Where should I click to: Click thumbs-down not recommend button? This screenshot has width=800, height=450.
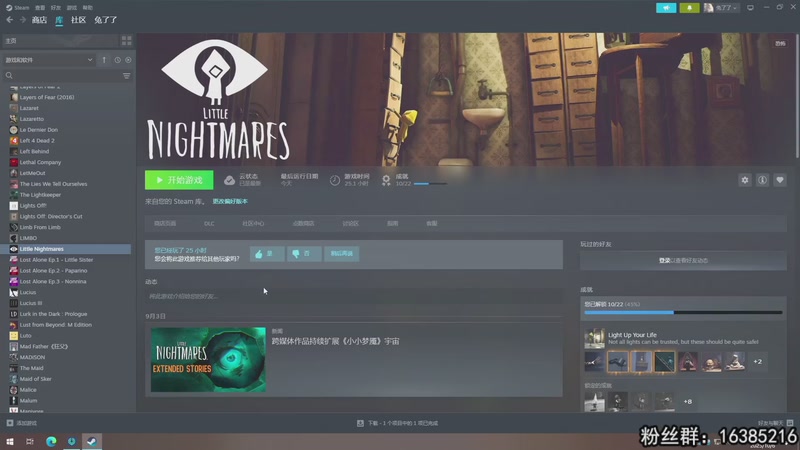(x=304, y=254)
